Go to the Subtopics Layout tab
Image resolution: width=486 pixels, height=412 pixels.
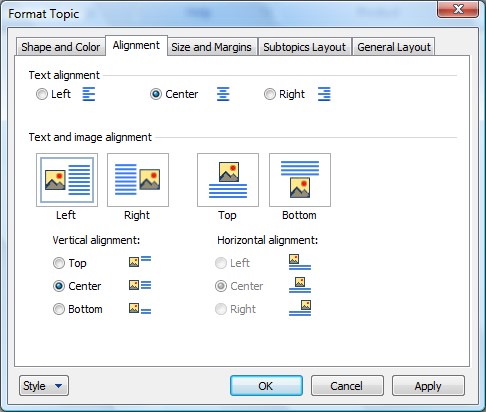304,47
